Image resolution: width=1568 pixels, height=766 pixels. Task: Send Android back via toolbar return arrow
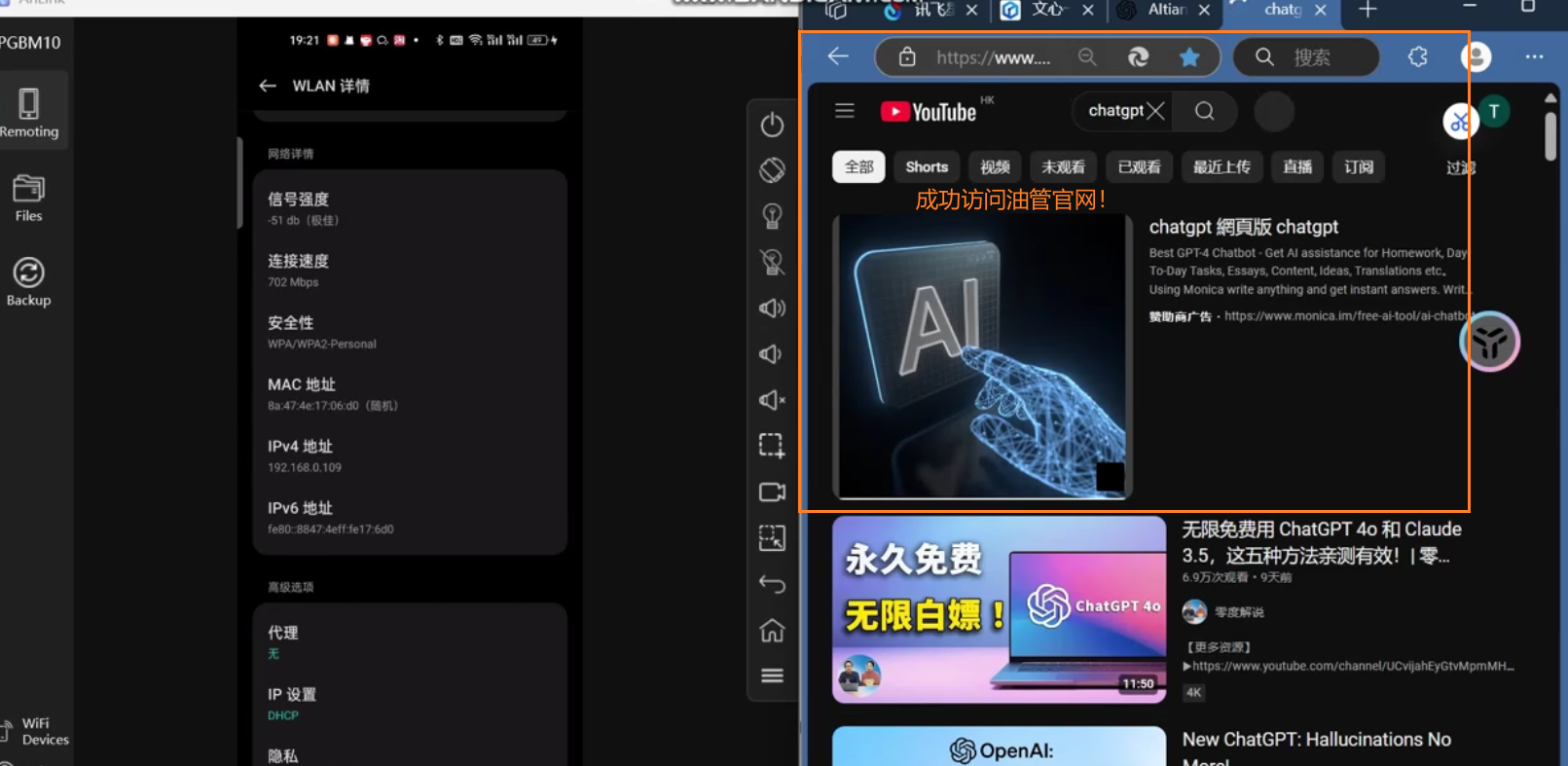[772, 584]
